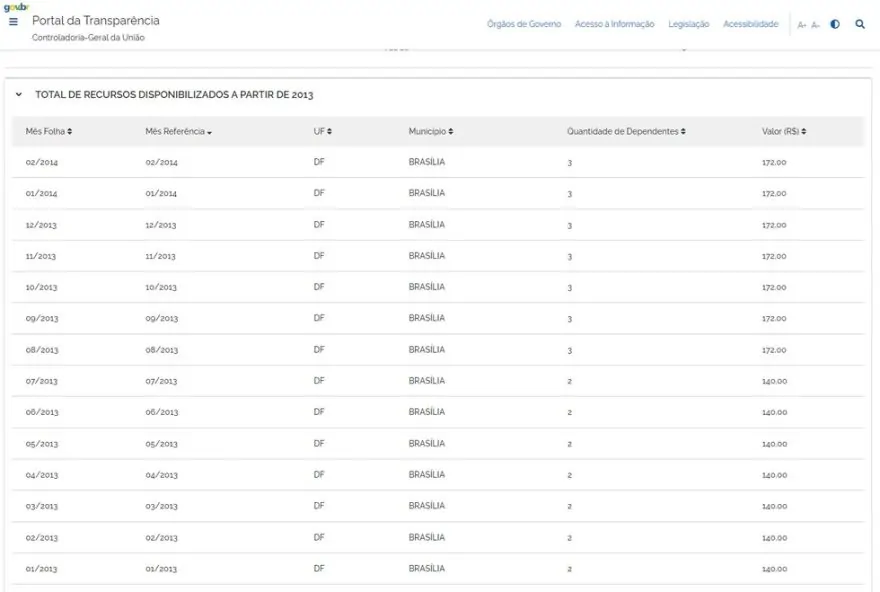Sort by Valor (R$) column
The image size is (880, 592).
click(784, 132)
